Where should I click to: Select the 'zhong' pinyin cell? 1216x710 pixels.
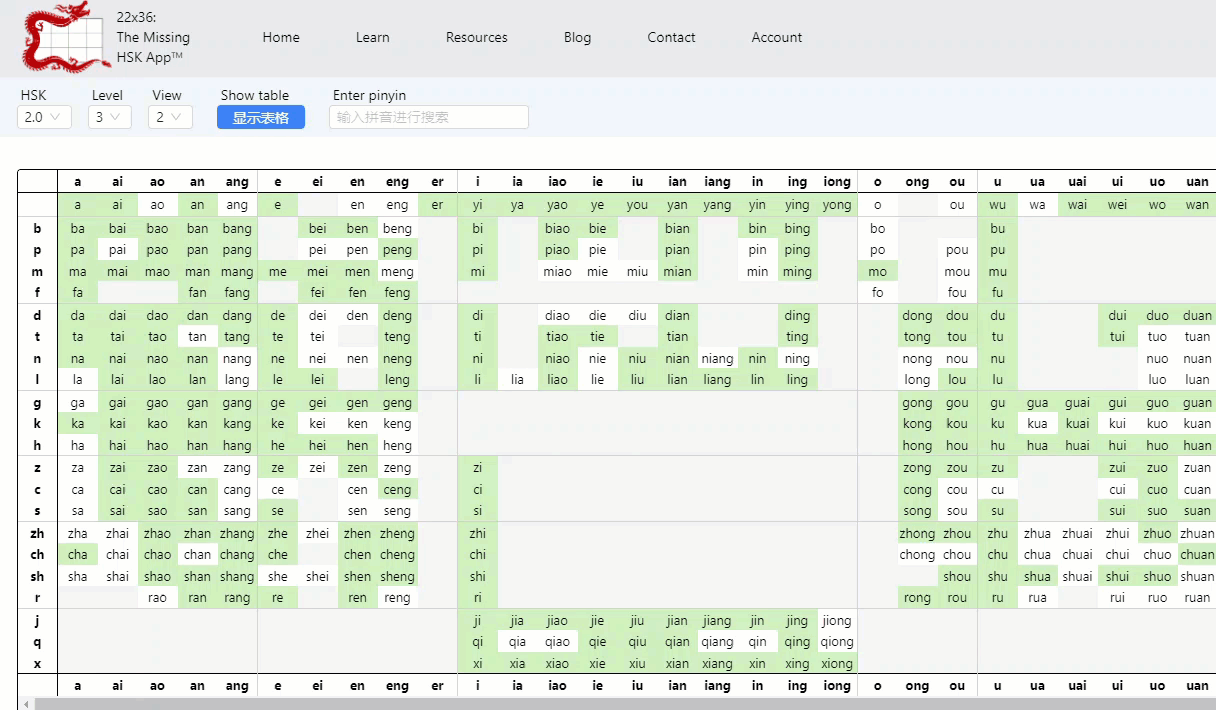tap(917, 533)
